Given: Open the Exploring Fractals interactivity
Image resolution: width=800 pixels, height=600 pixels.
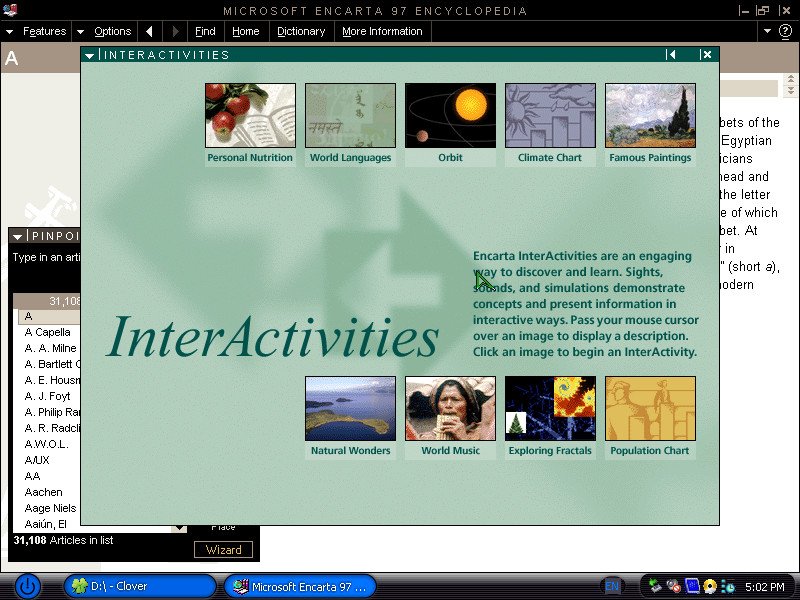Looking at the screenshot, I should point(550,409).
